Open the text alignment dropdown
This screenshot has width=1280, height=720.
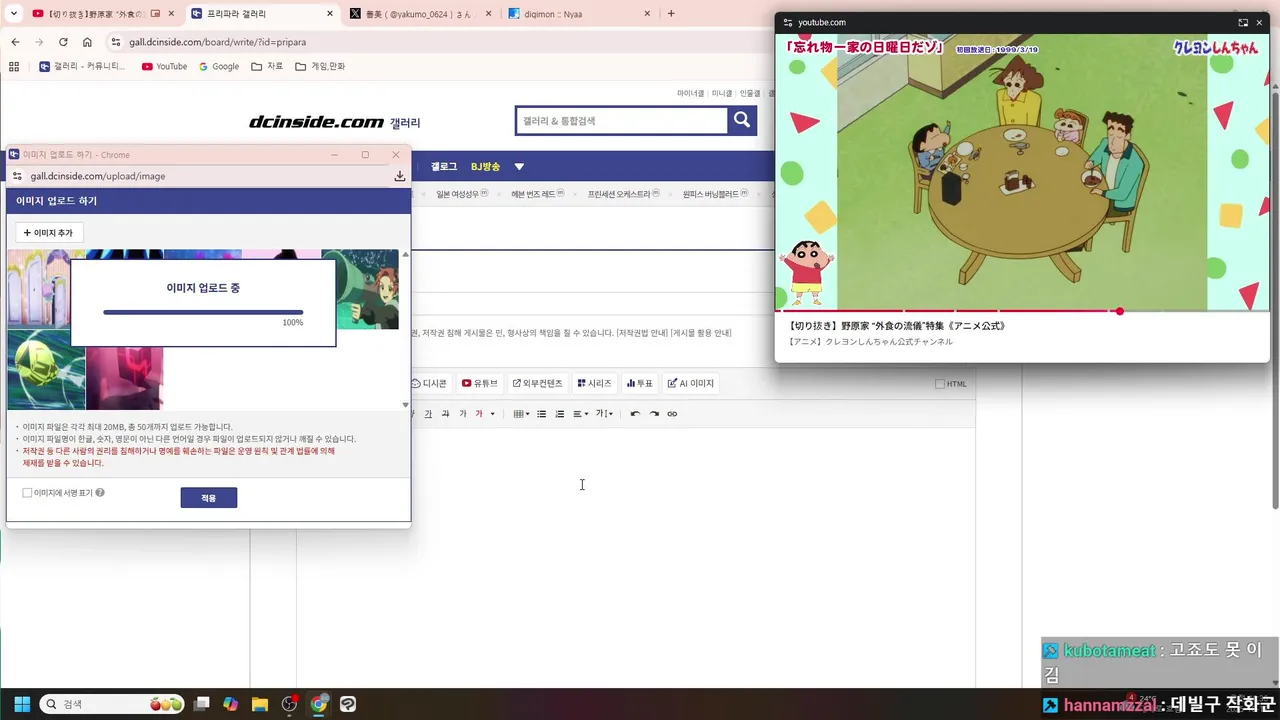click(x=580, y=414)
